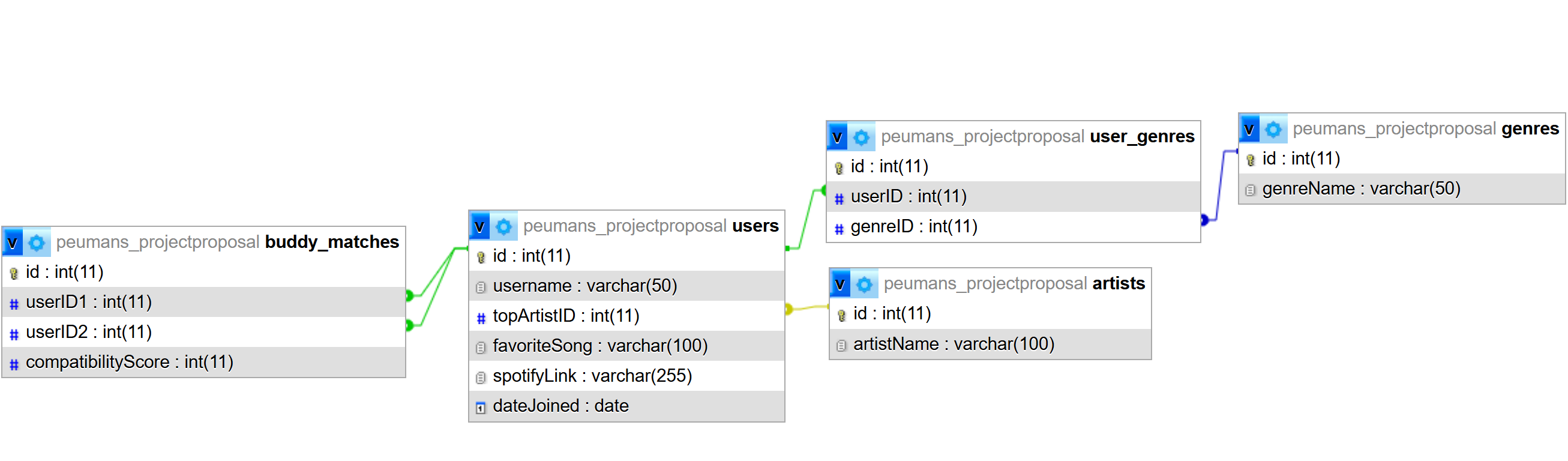Open the gear options of the artists table

tap(865, 284)
